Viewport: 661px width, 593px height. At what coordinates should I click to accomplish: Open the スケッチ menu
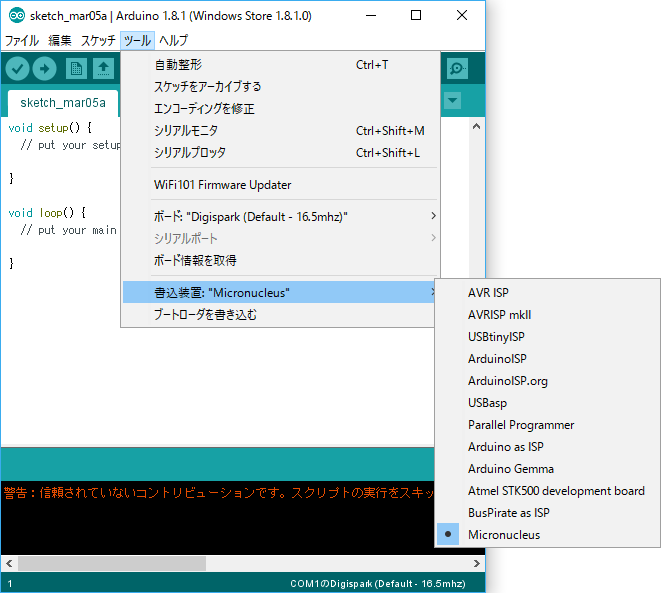(x=98, y=40)
